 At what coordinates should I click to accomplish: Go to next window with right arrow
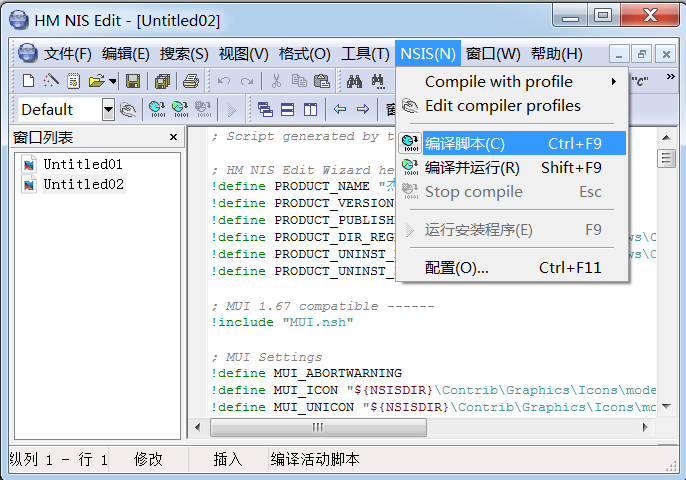coord(363,109)
